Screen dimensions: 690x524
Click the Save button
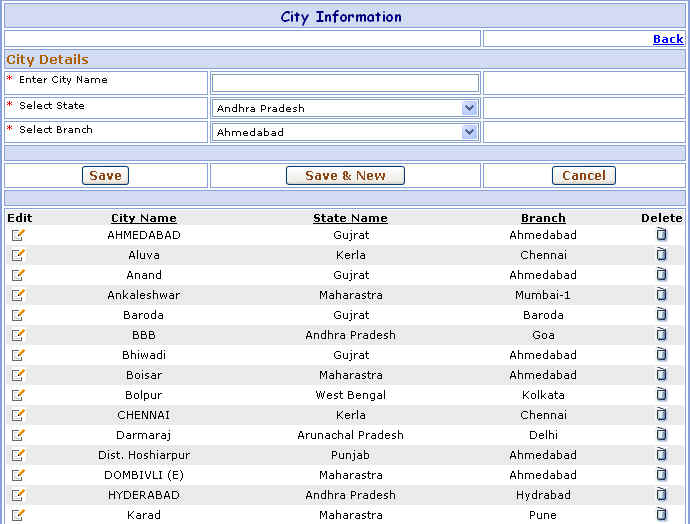click(105, 176)
